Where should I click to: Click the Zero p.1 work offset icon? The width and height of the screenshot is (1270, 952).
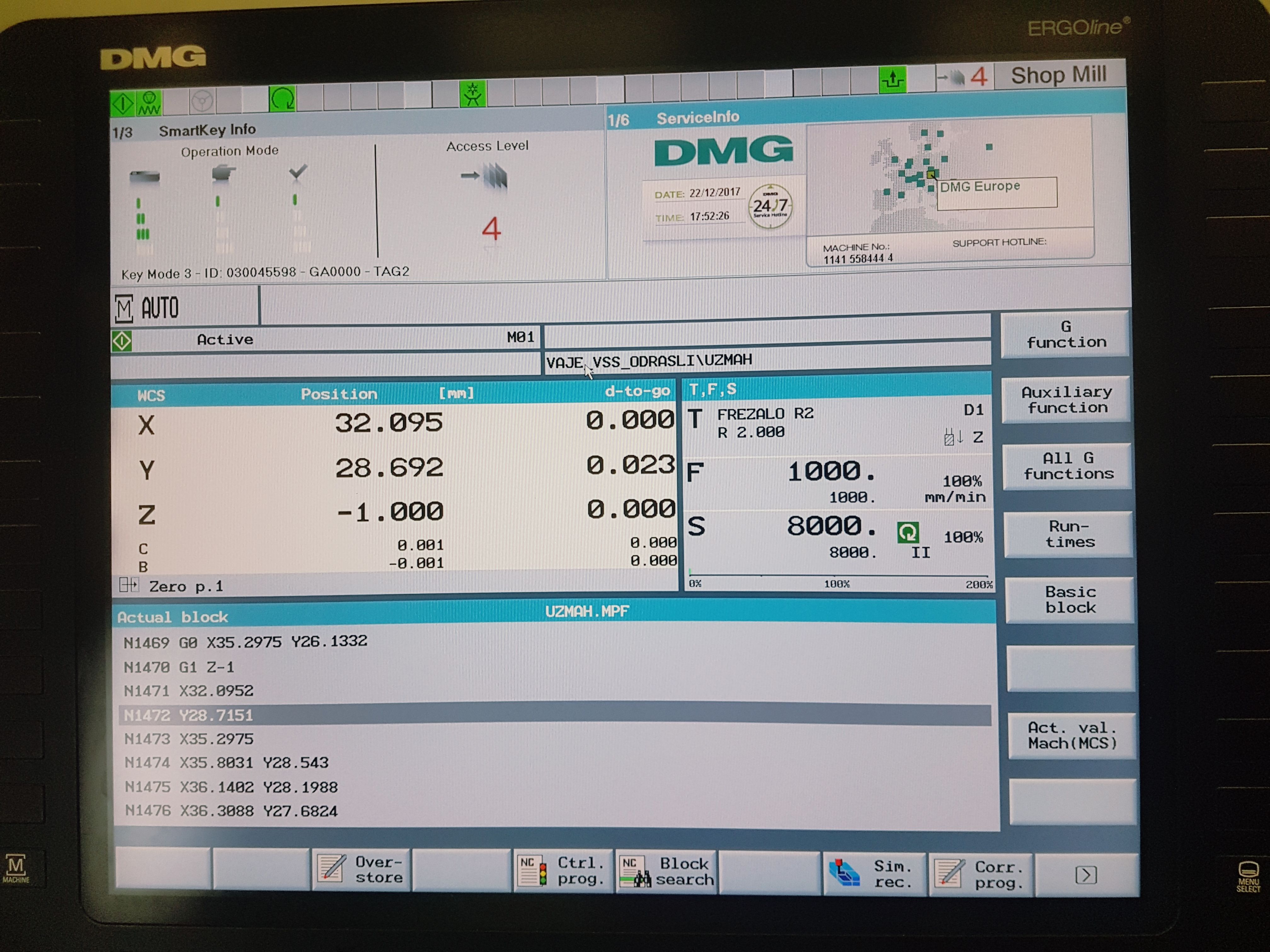pos(129,585)
